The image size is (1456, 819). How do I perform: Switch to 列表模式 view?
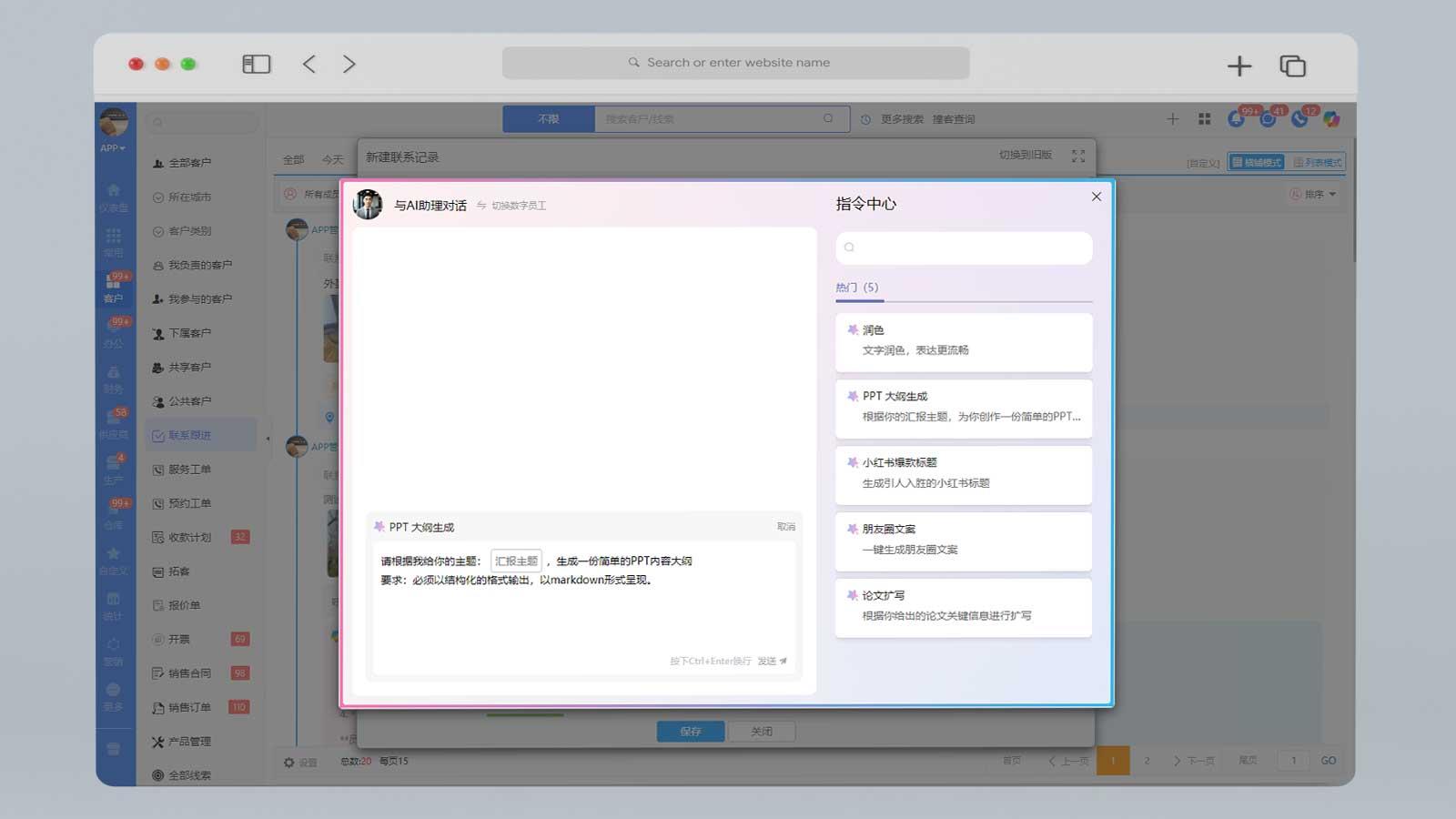pyautogui.click(x=1318, y=162)
